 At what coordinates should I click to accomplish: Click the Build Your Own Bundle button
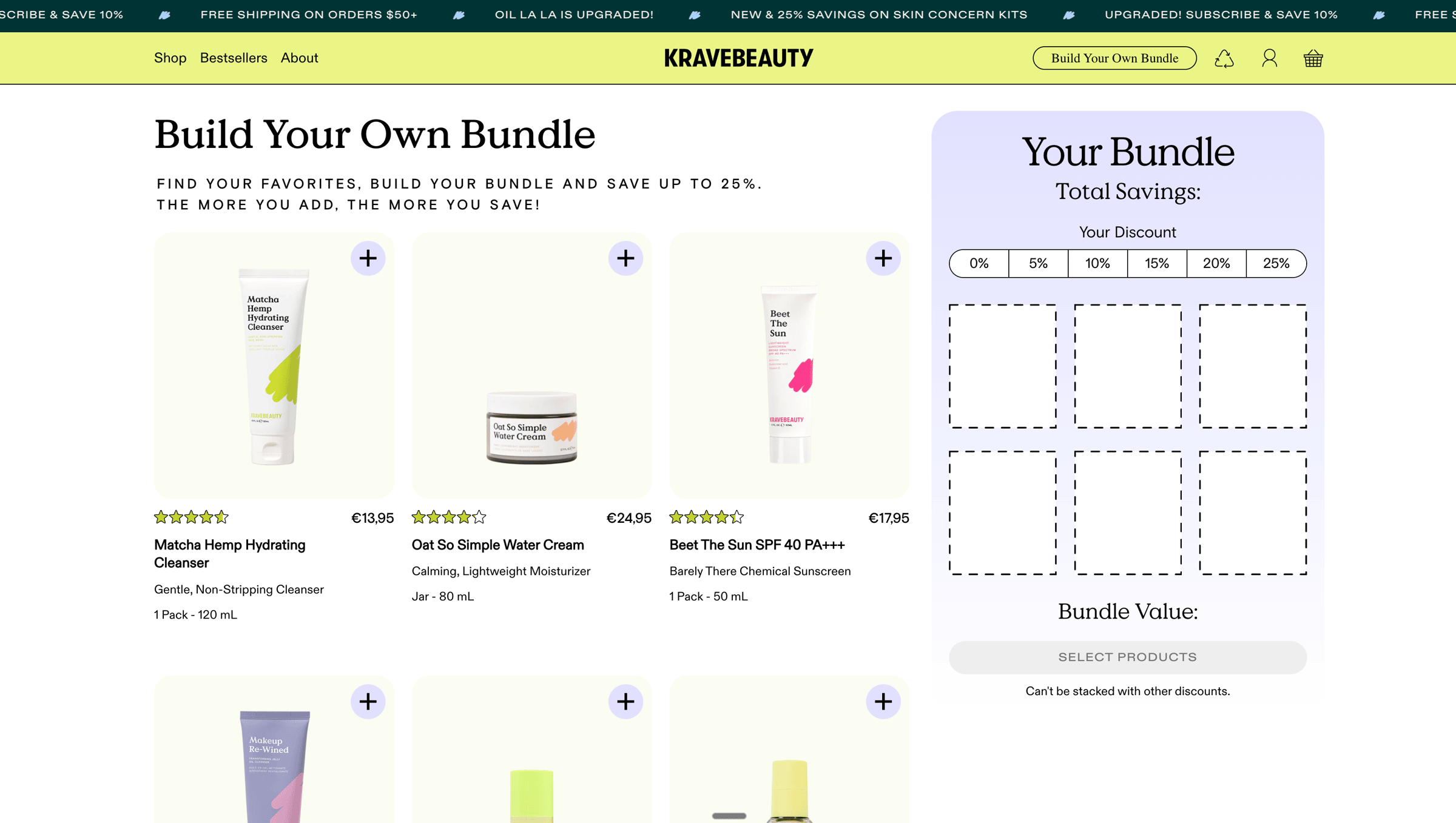1114,58
